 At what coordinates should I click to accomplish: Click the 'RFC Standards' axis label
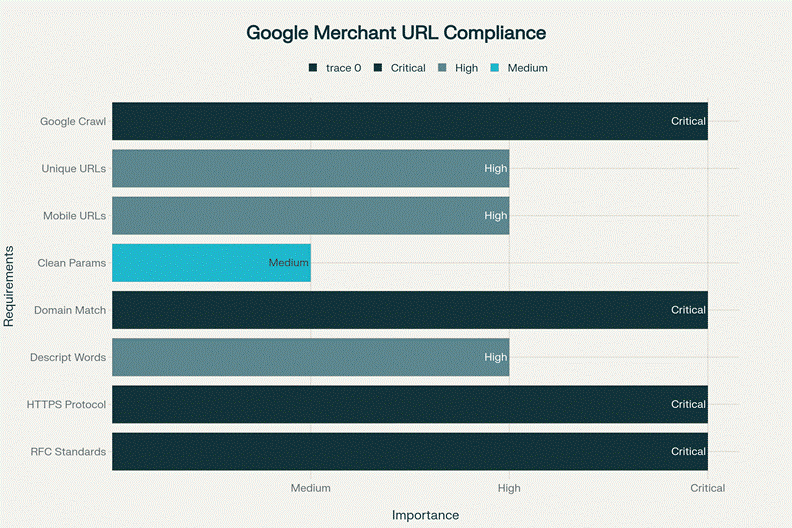pos(68,452)
